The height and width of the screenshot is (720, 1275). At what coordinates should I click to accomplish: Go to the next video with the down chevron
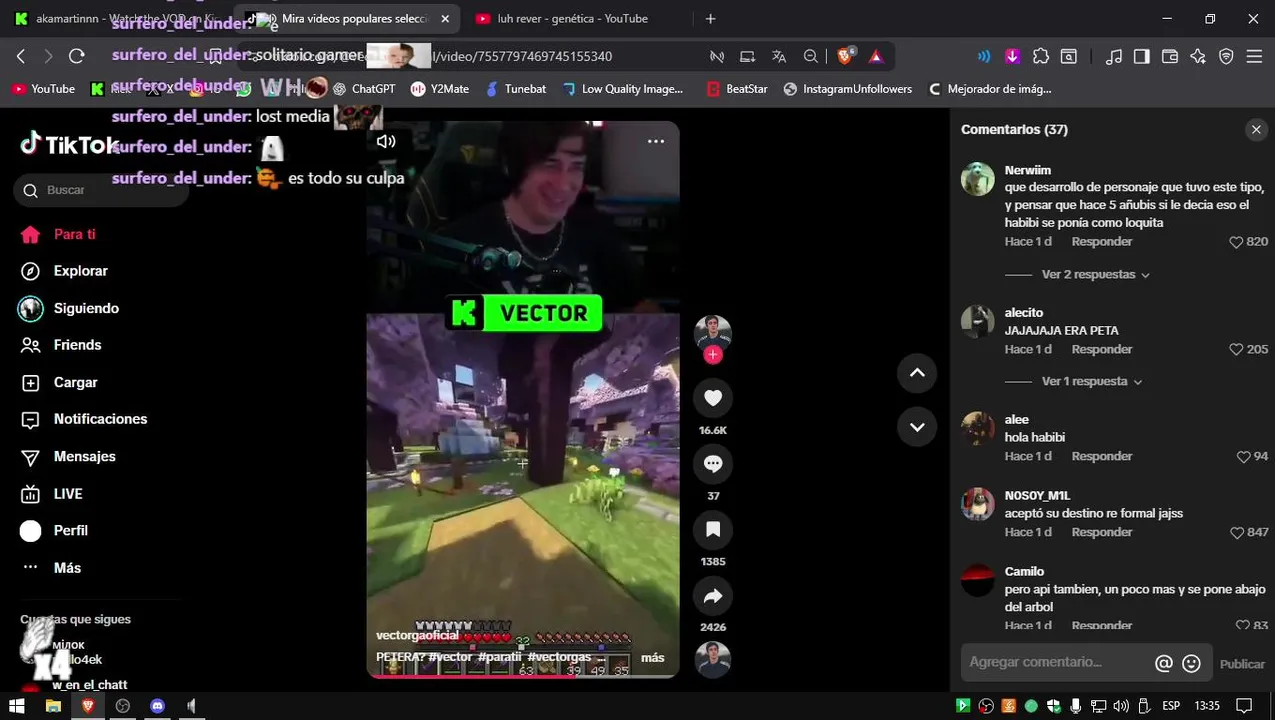tap(917, 427)
